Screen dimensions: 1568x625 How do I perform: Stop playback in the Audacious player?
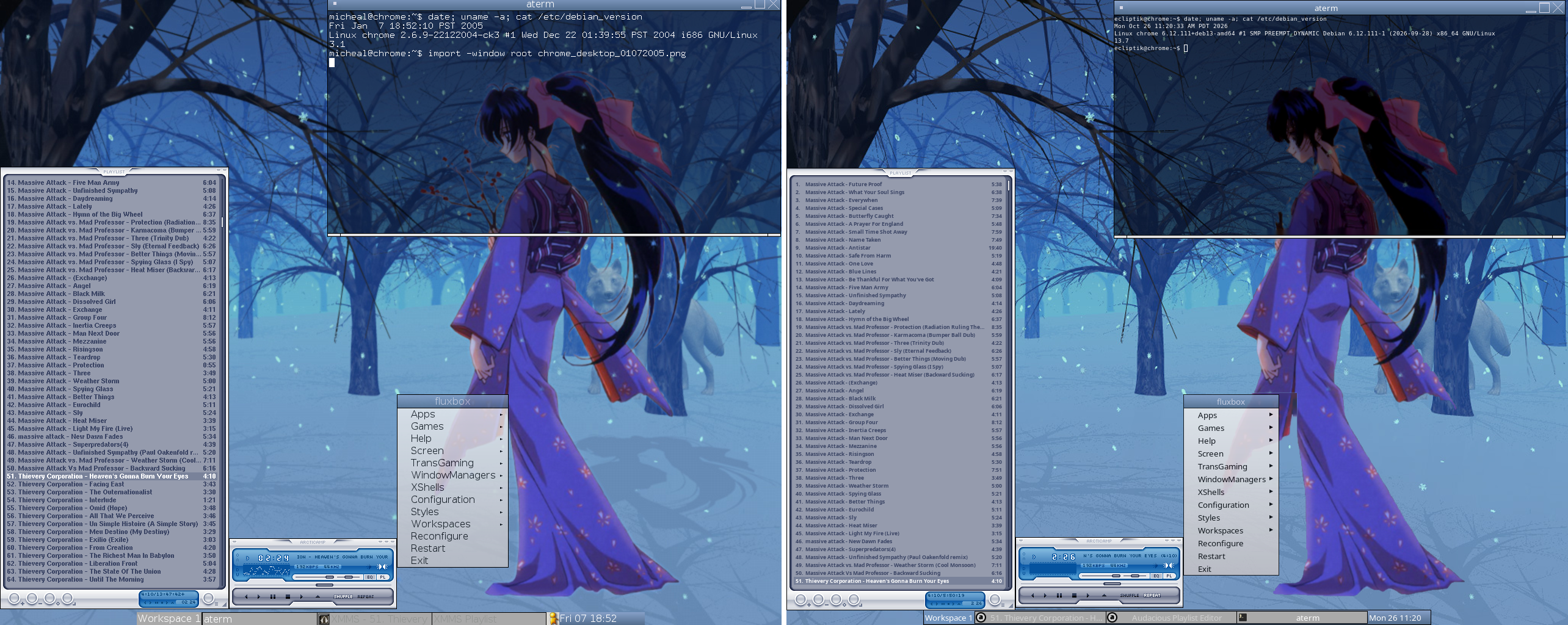(x=1074, y=595)
